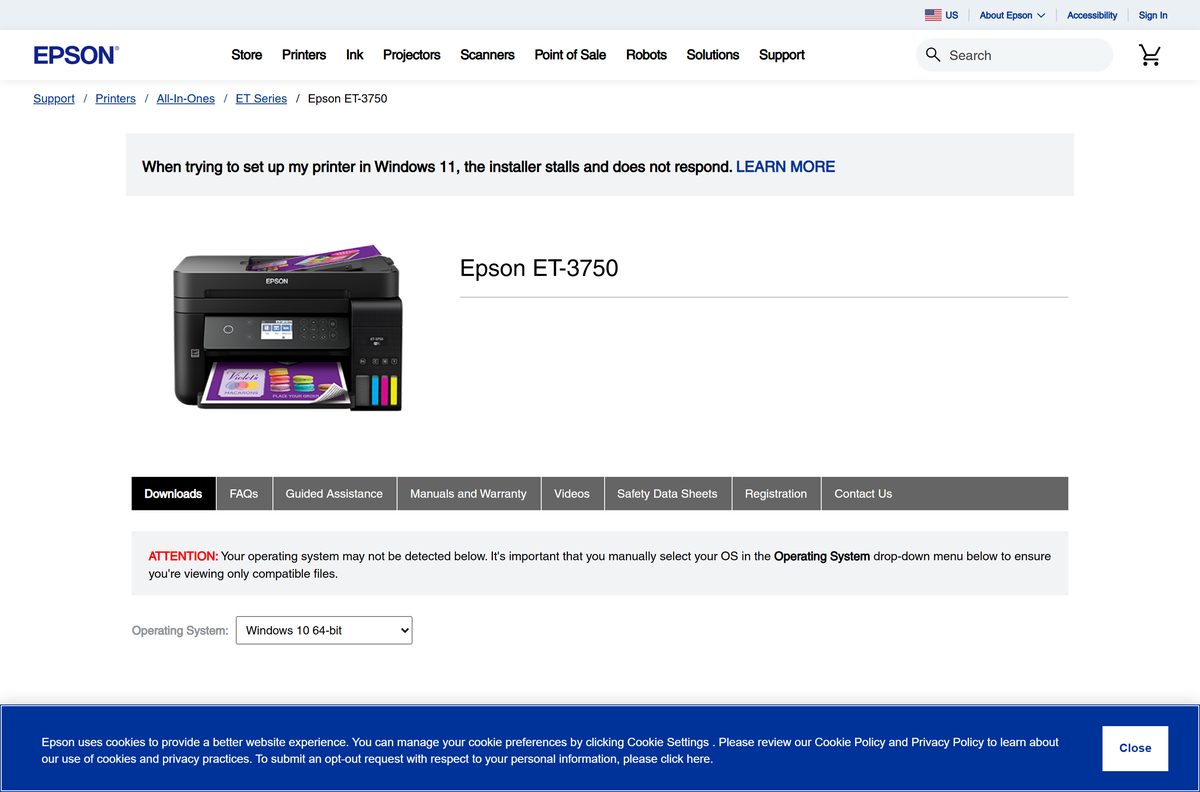Select the US flag region icon
Viewport: 1200px width, 792px height.
coord(933,15)
